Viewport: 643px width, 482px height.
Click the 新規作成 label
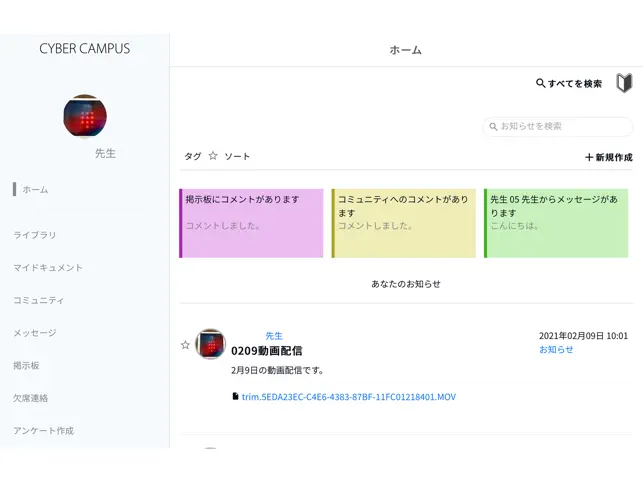click(x=614, y=157)
